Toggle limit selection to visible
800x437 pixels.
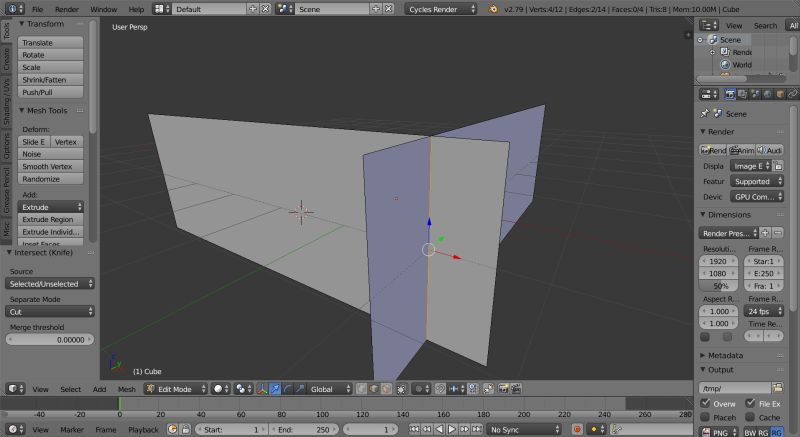click(x=402, y=389)
